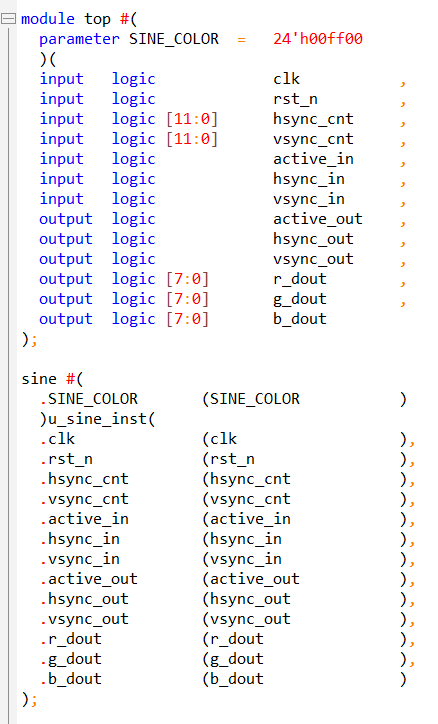
Task: Click the (clk signal argument
Action: [219, 439]
